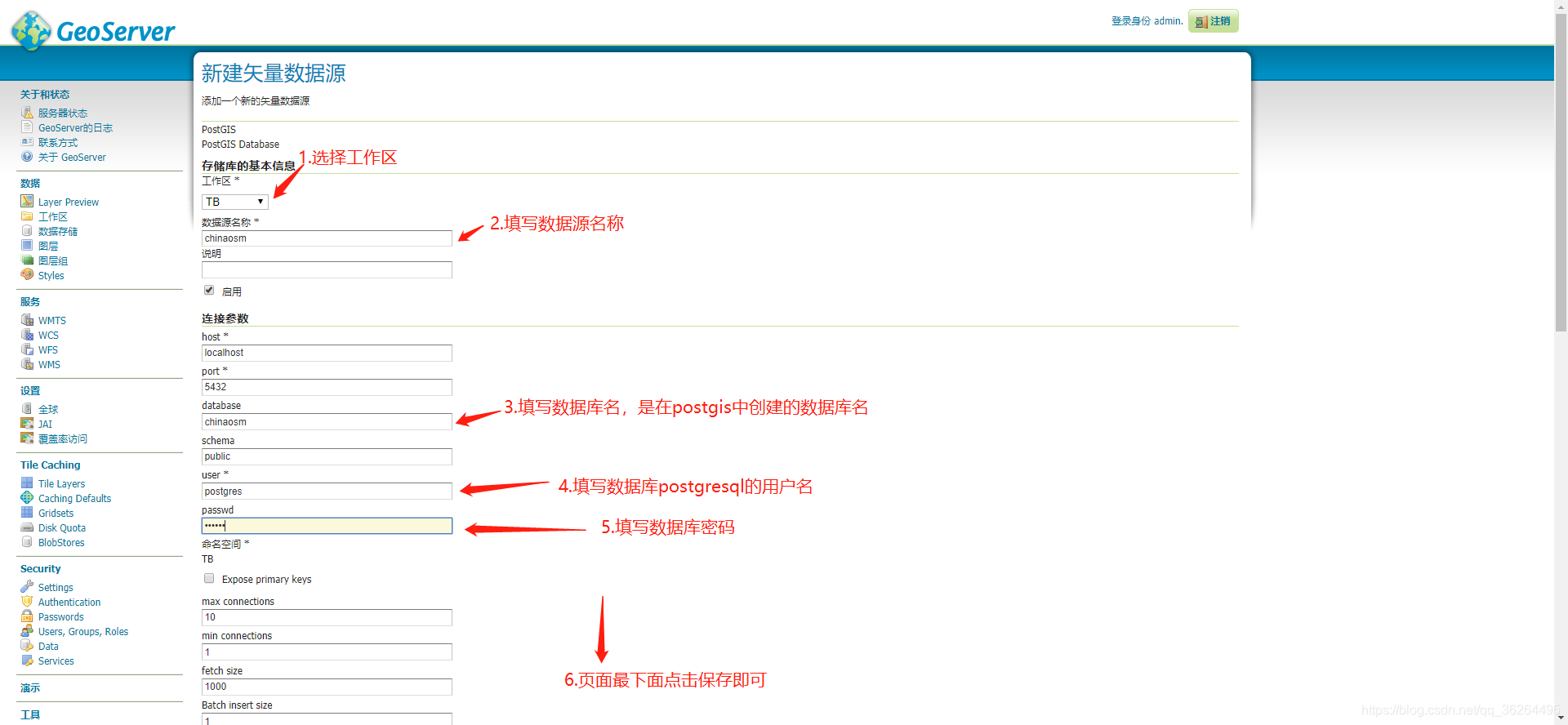Click the 说明 description input field

[327, 269]
